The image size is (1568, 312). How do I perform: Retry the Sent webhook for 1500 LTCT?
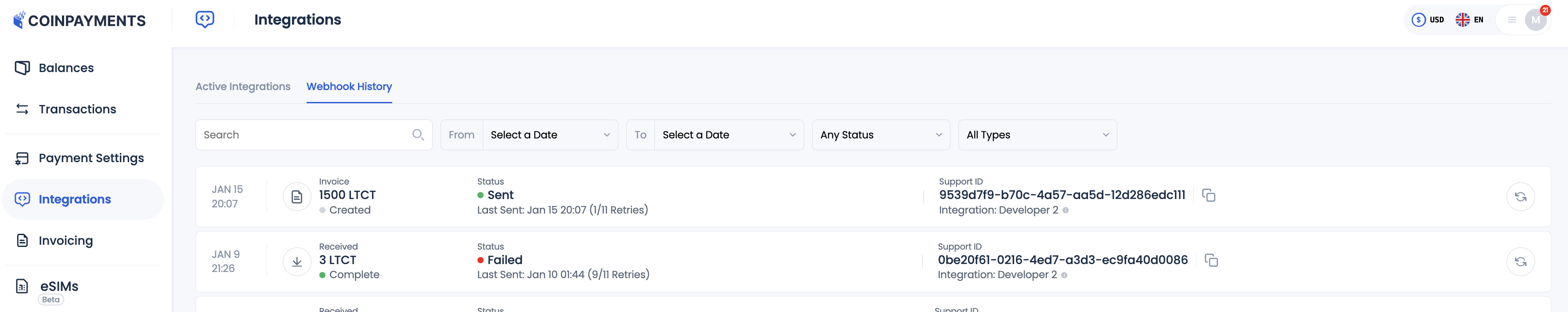(x=1521, y=197)
